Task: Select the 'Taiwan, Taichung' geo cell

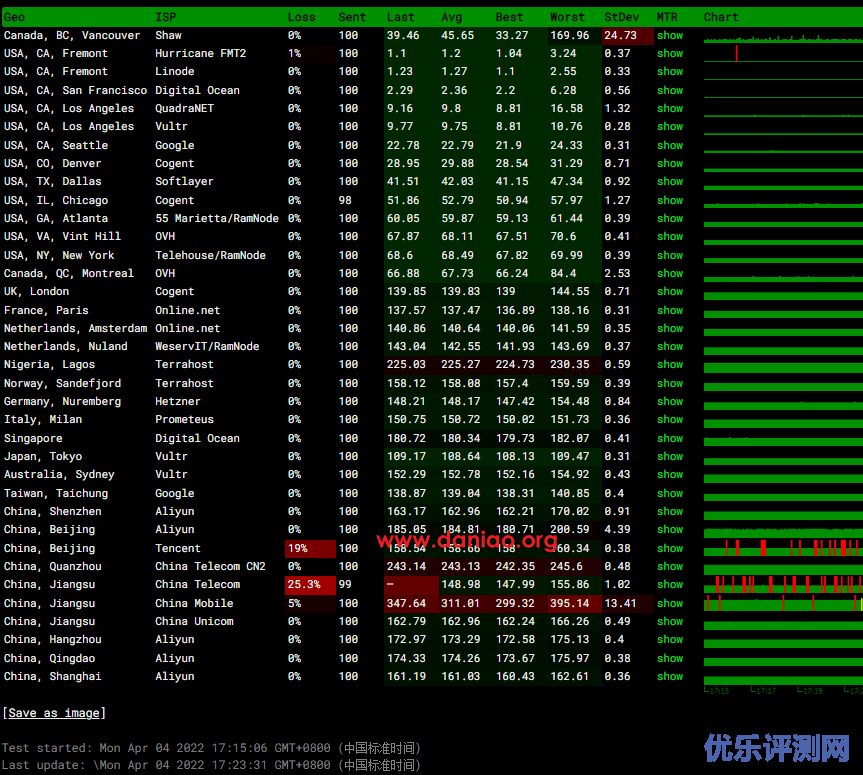Action: (56, 494)
